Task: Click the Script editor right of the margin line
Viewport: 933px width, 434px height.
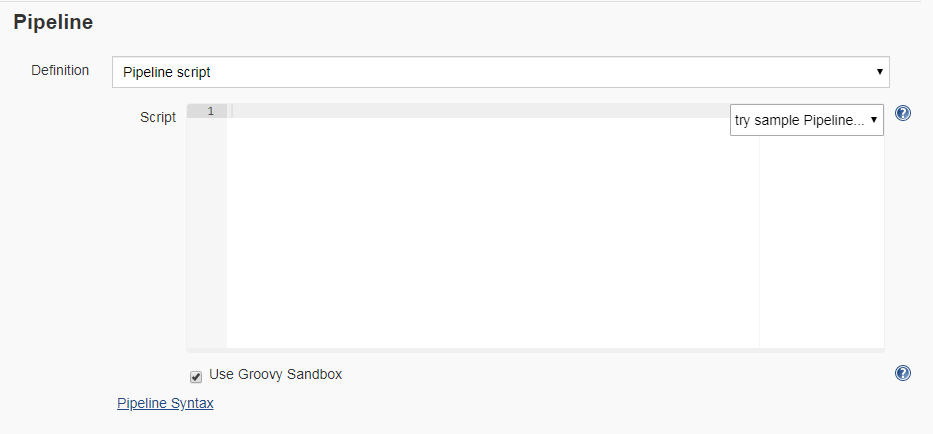Action: pyautogui.click(x=820, y=242)
